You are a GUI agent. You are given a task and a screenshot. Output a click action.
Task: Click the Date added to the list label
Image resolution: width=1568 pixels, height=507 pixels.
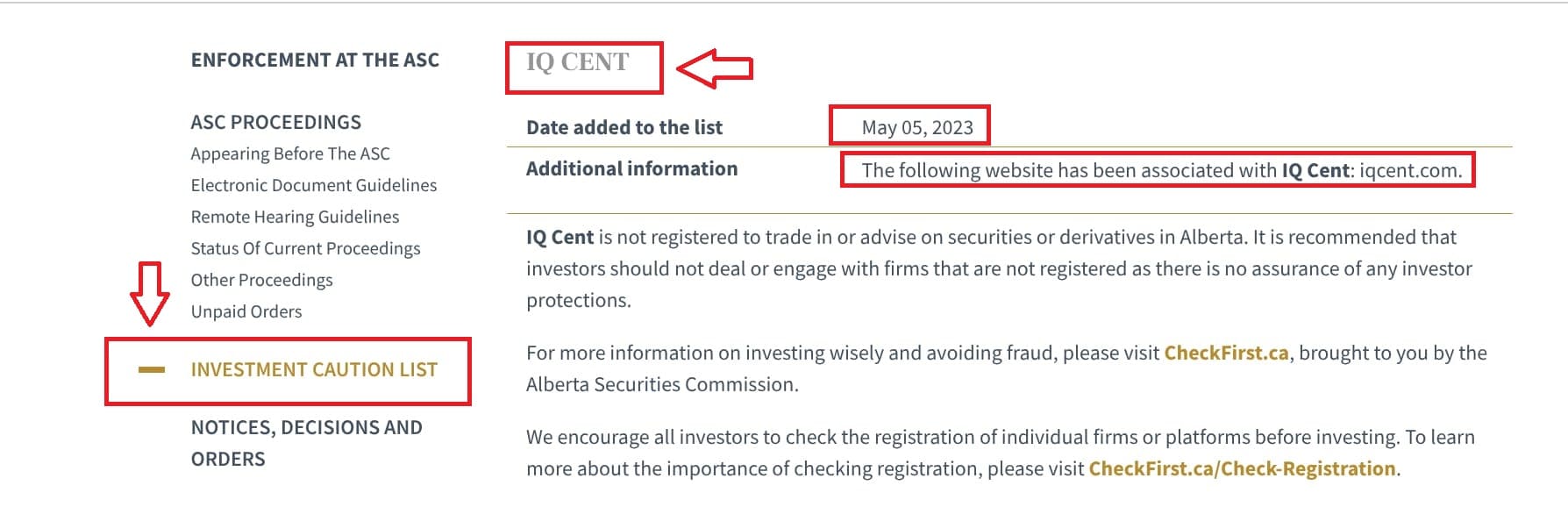[x=624, y=127]
